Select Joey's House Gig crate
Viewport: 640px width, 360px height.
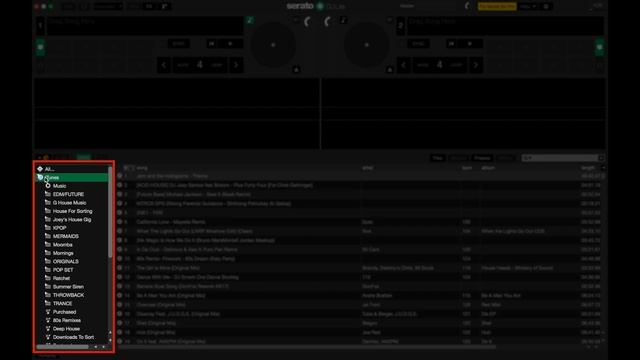coord(72,220)
